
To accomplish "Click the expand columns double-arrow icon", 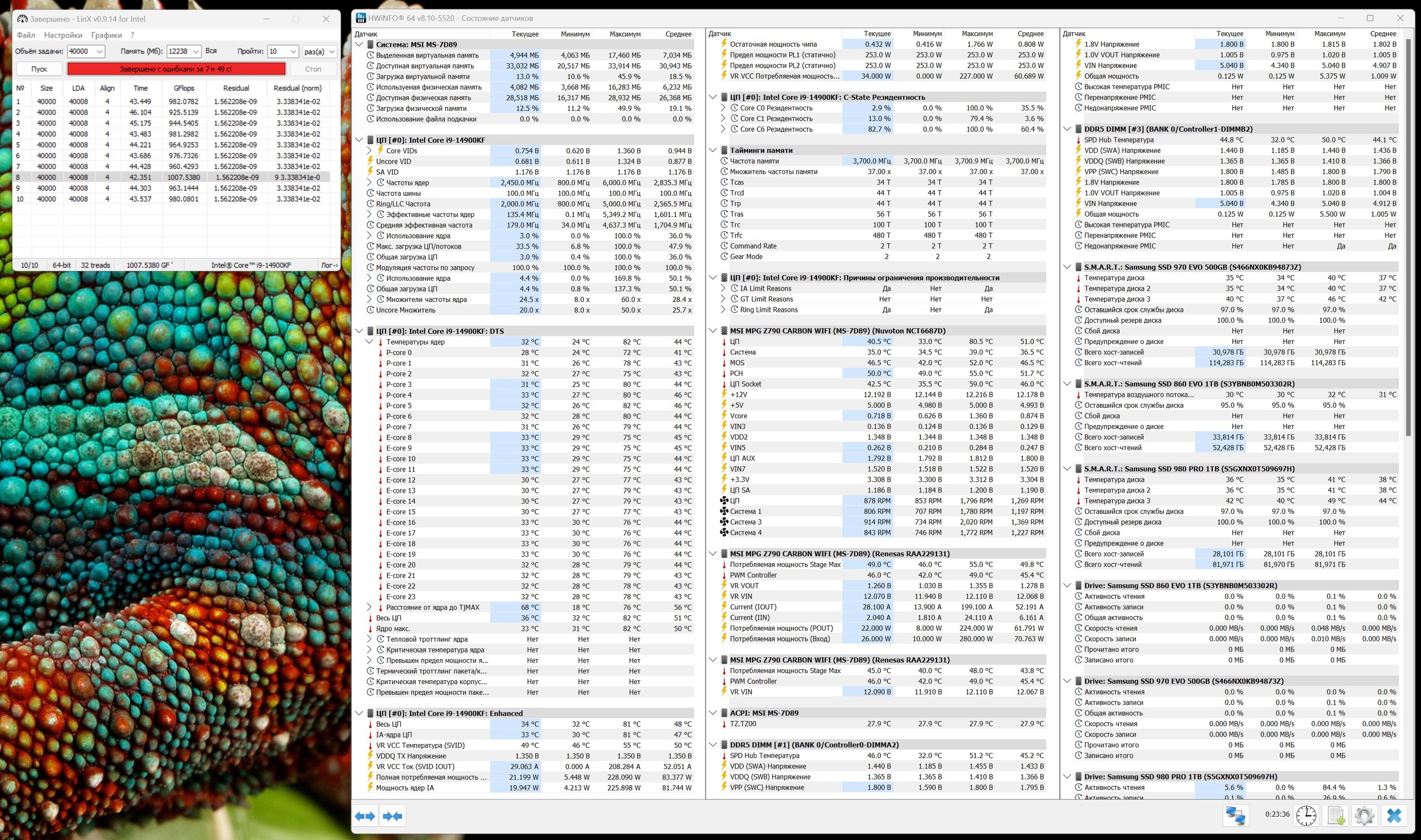I will point(365,816).
